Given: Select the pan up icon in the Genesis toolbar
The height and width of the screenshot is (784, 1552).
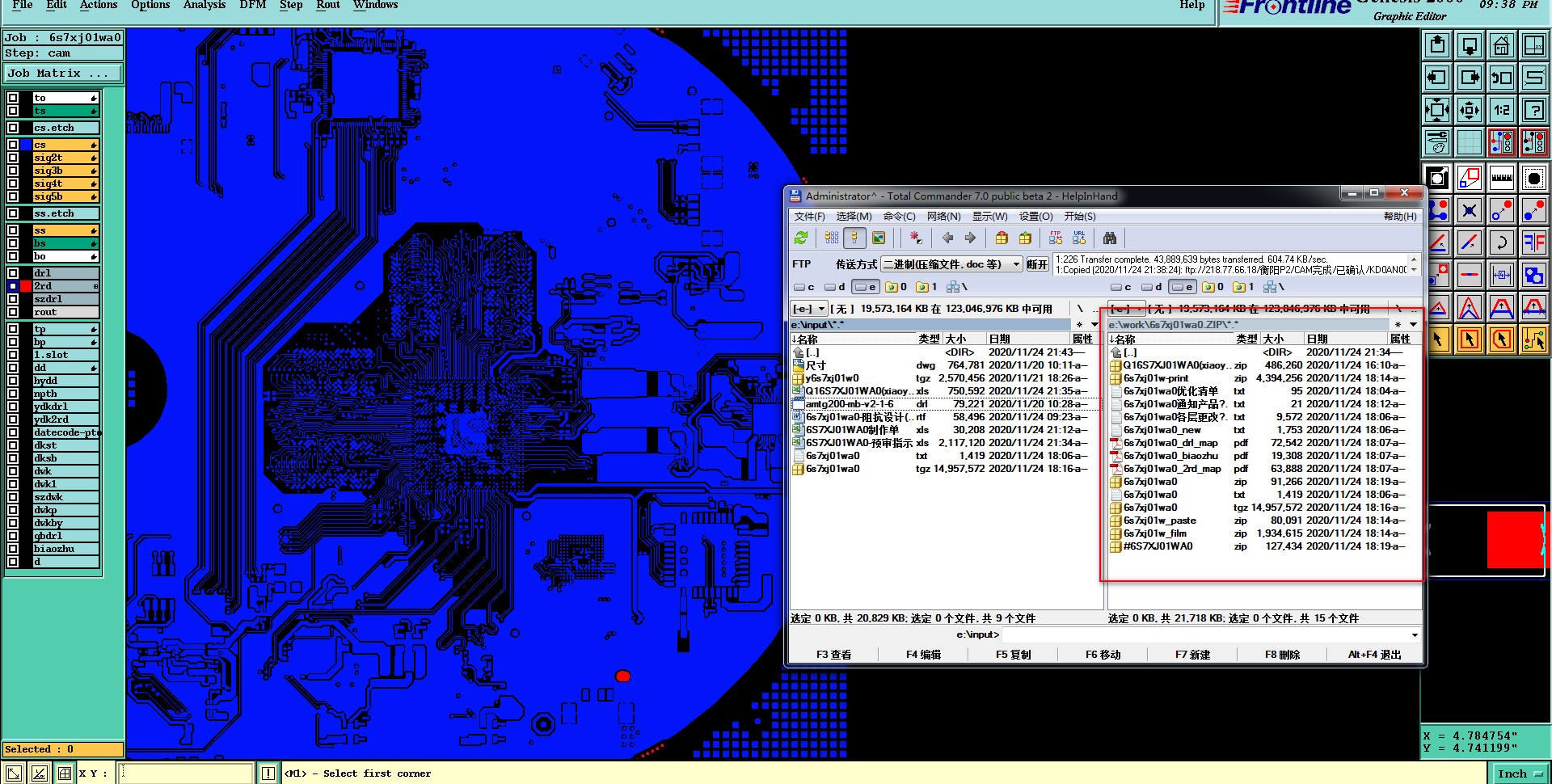Looking at the screenshot, I should click(1437, 46).
